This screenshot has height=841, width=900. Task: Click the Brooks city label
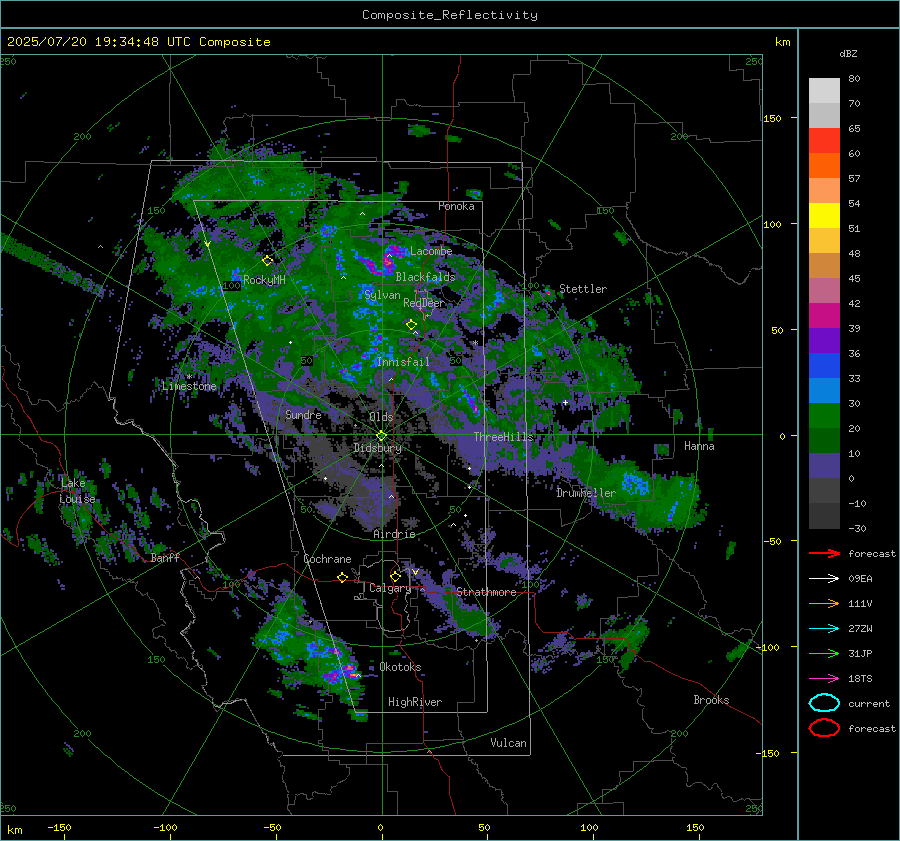tap(711, 700)
